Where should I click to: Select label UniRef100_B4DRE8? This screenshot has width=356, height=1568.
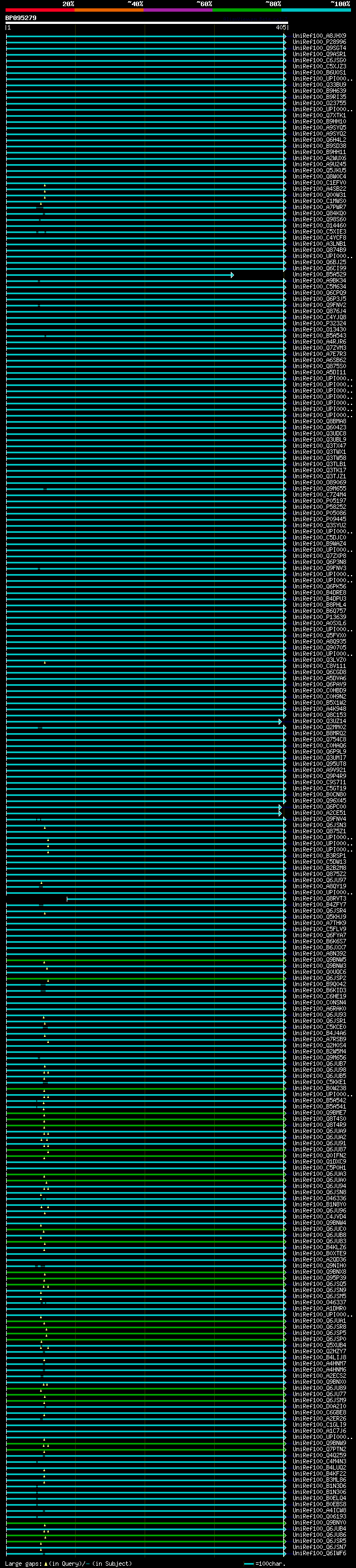[319, 593]
